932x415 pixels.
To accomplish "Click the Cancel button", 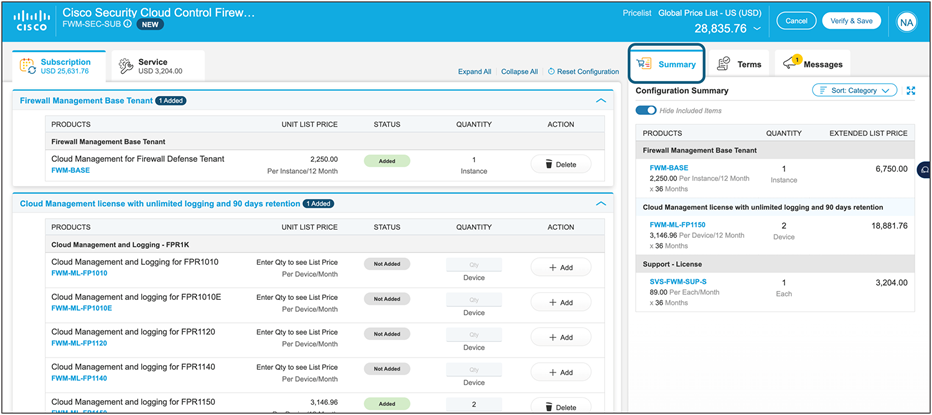I will point(796,21).
